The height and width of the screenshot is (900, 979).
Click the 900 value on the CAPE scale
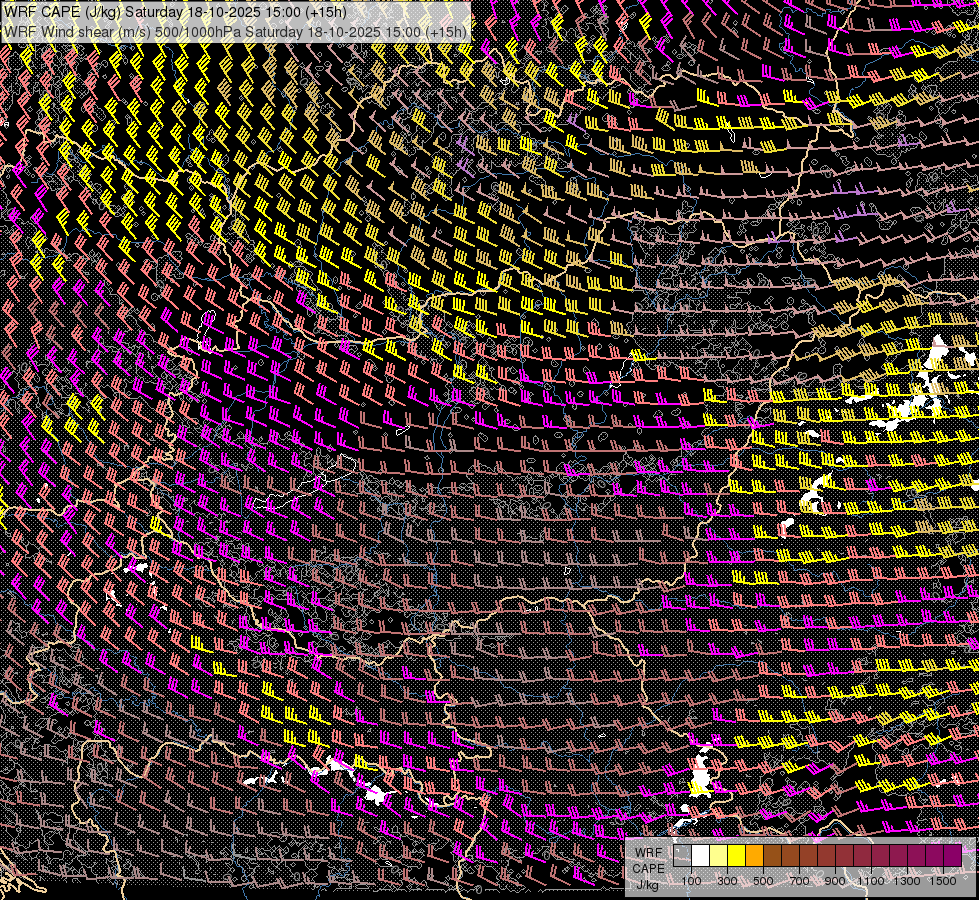pos(835,881)
